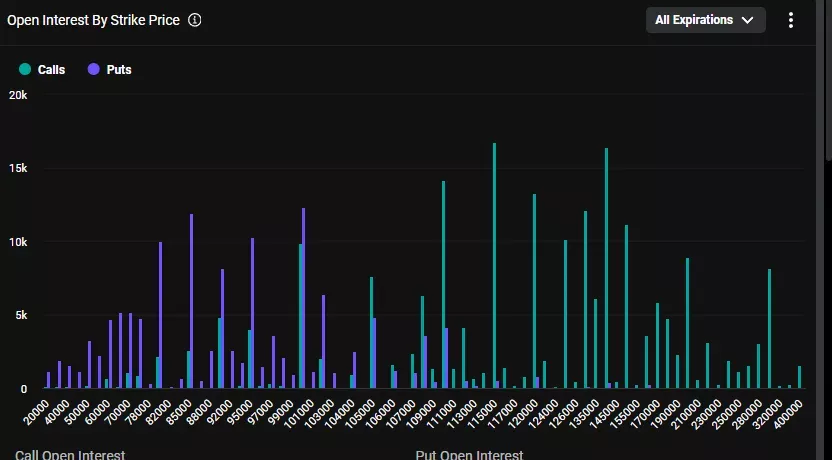The image size is (832, 460).
Task: Click the put bar at 95000 strike
Action: (x=252, y=313)
